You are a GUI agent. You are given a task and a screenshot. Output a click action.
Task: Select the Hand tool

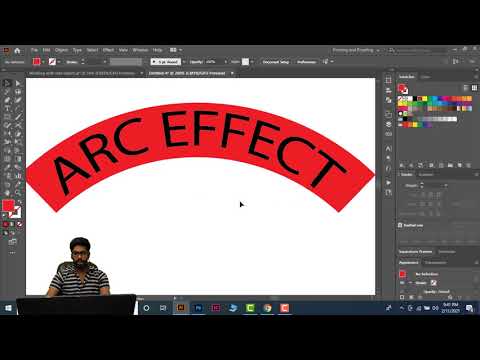pos(7,193)
